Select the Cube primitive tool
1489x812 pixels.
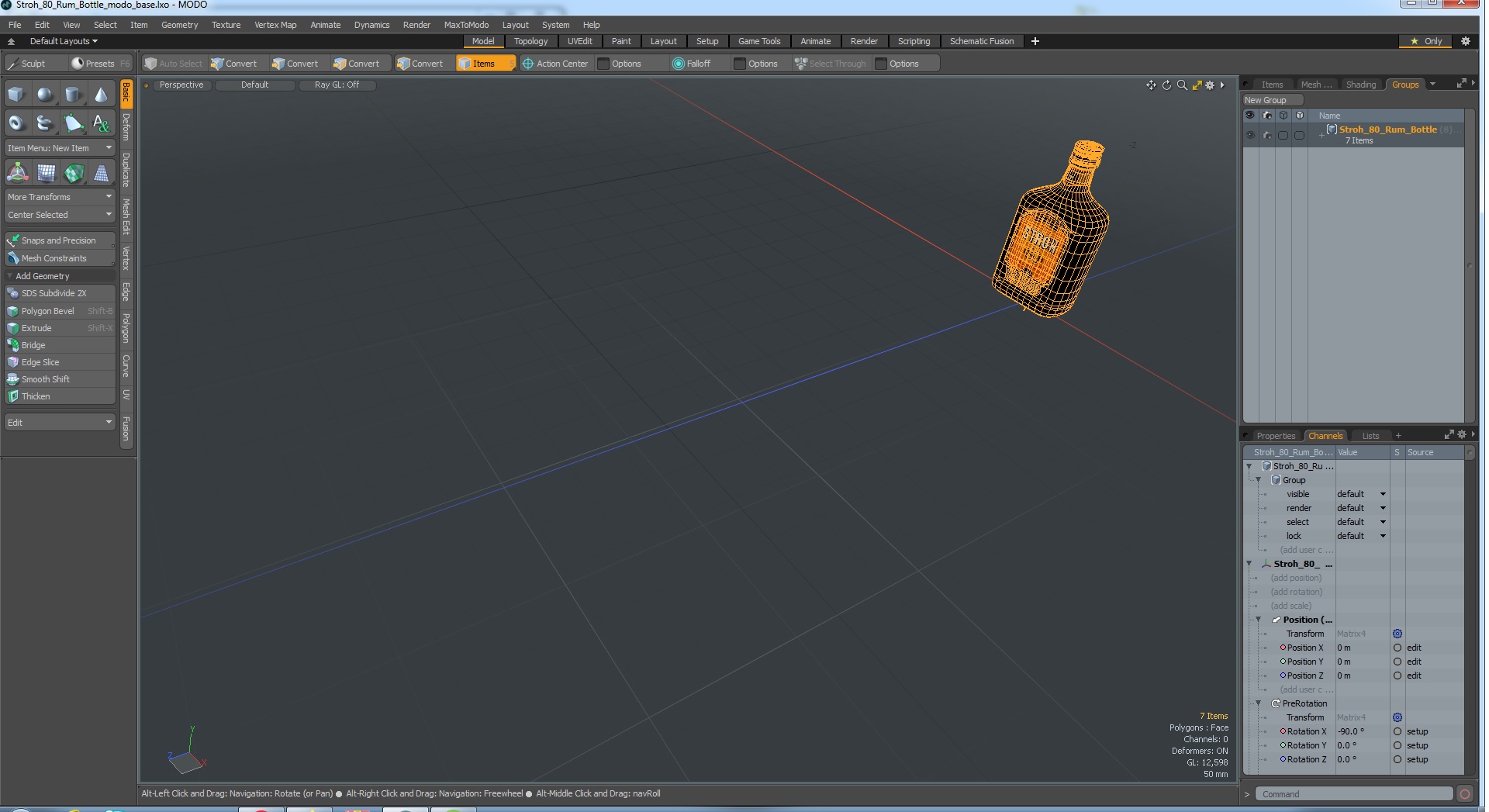click(x=16, y=95)
